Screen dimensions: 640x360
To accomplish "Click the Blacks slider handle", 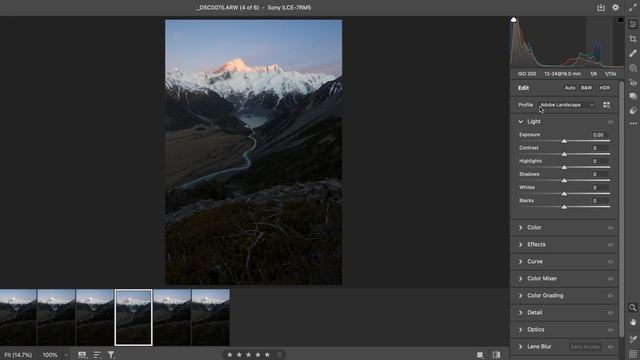I will tap(564, 207).
